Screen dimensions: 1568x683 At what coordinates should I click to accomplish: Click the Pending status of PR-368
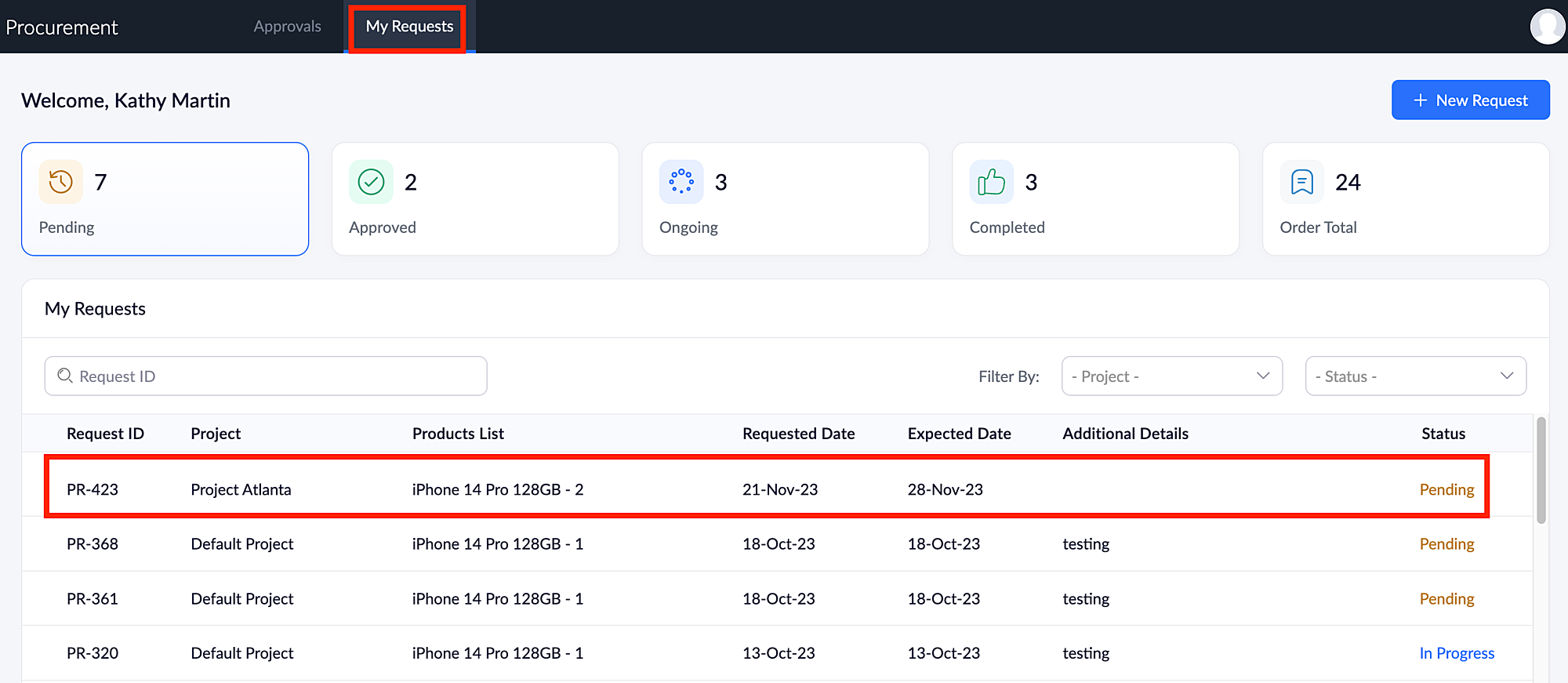pos(1446,543)
